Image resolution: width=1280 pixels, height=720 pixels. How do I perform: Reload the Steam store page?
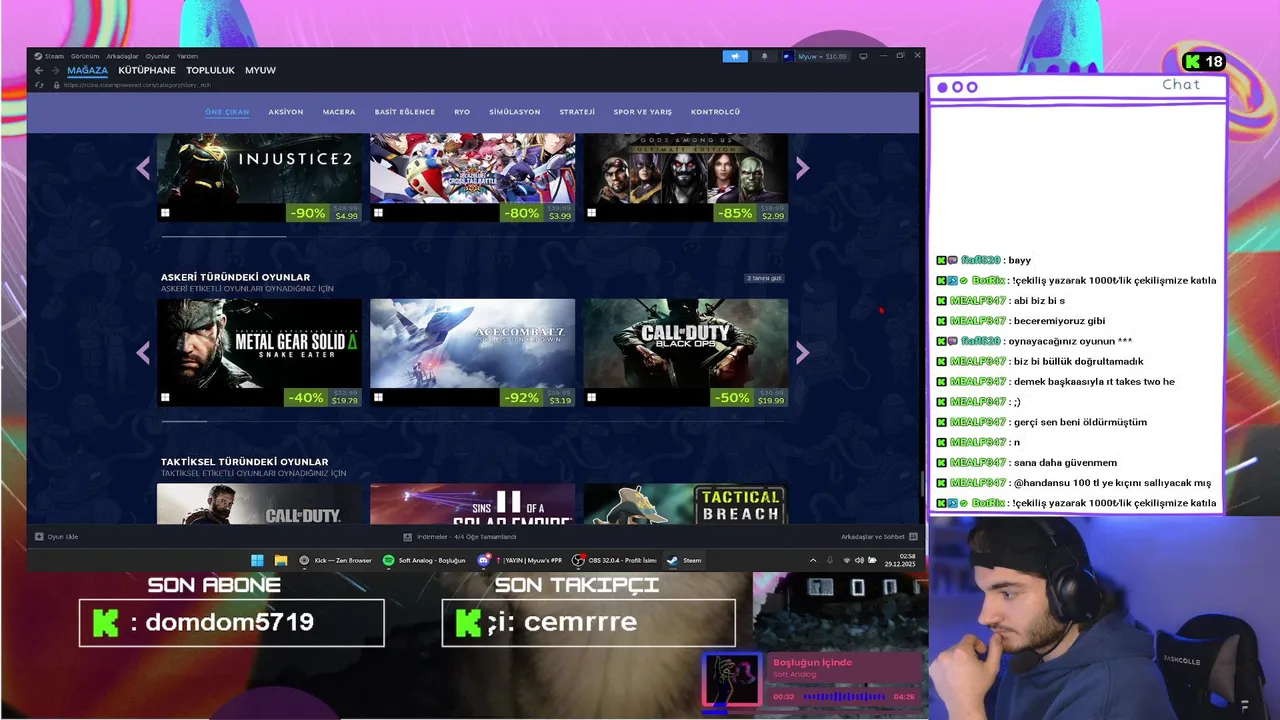(x=39, y=85)
